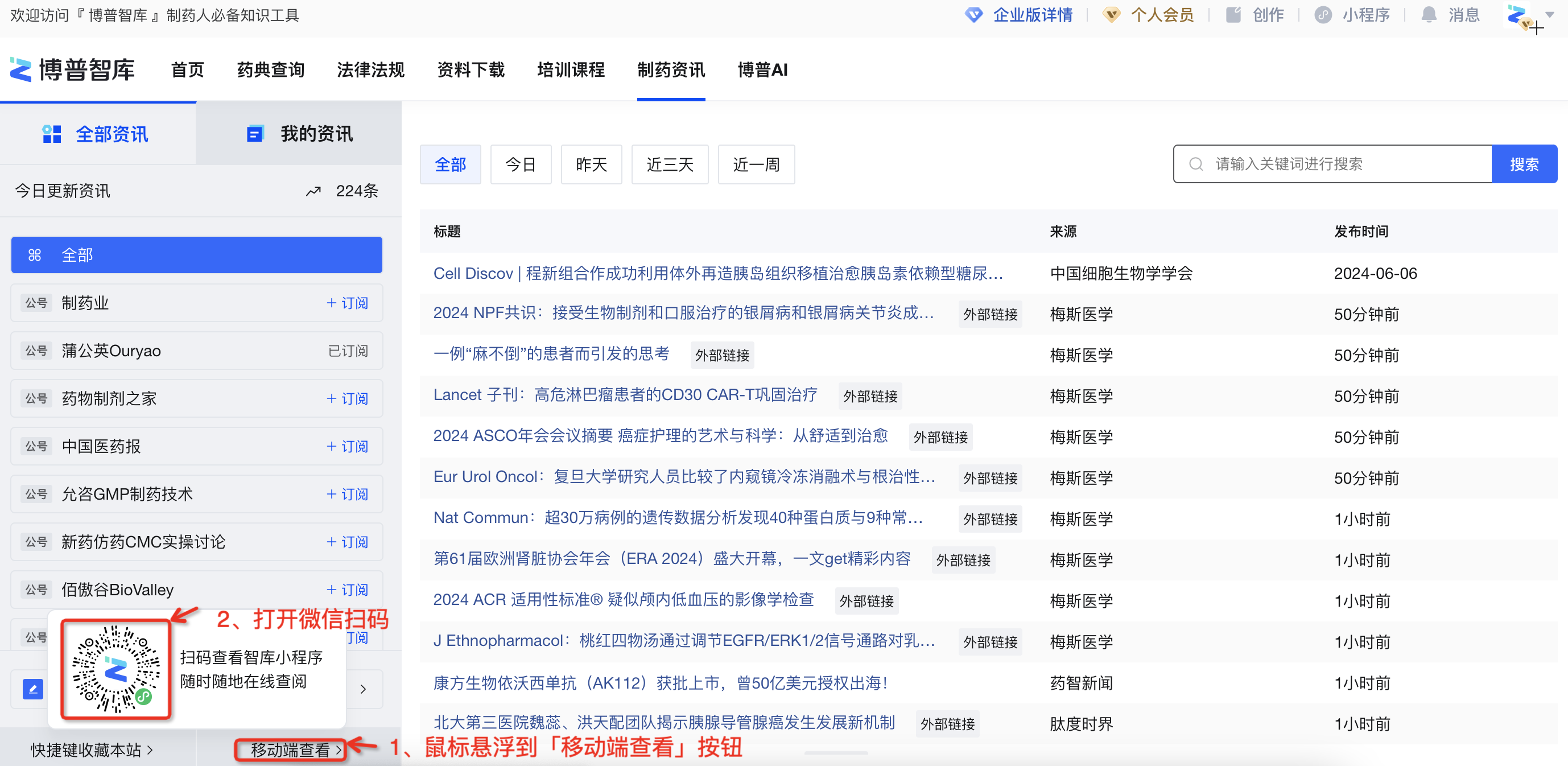Open 快捷键收藏本站 link

point(91,750)
